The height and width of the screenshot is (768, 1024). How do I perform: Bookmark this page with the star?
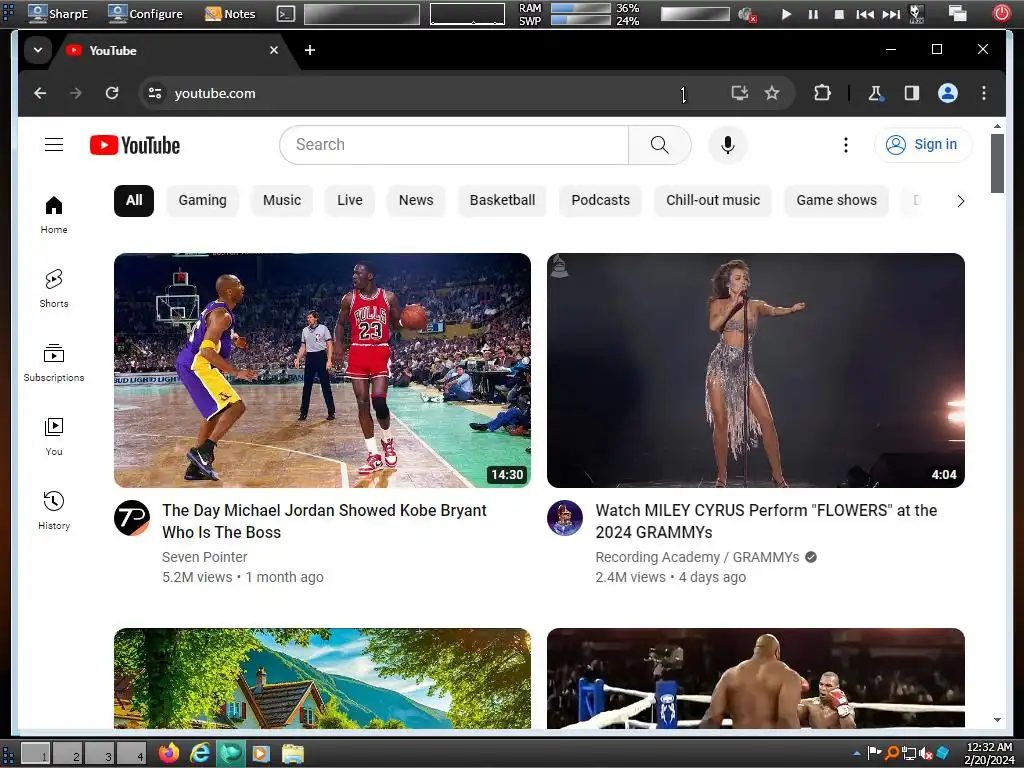(x=772, y=93)
